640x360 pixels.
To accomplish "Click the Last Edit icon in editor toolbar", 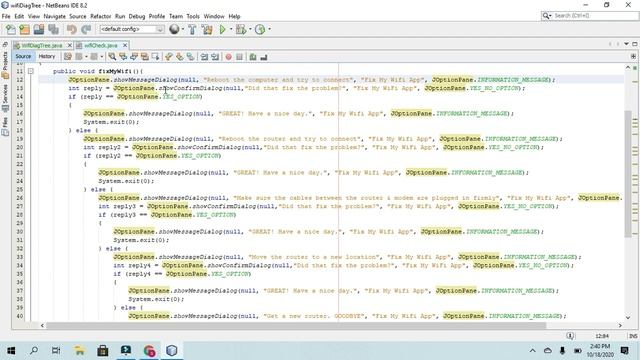I will [68, 57].
